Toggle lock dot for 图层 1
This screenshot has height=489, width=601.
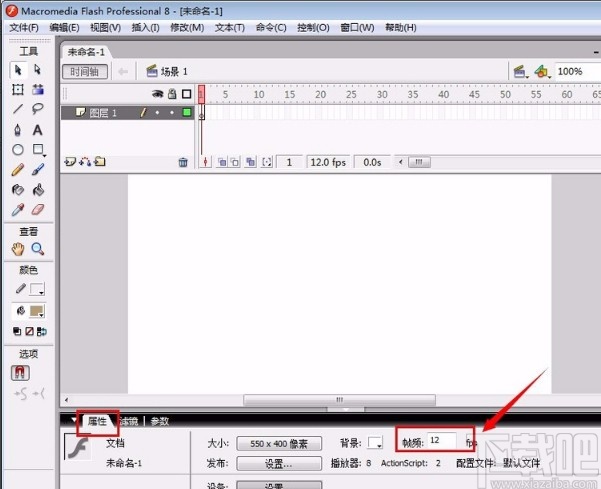172,112
